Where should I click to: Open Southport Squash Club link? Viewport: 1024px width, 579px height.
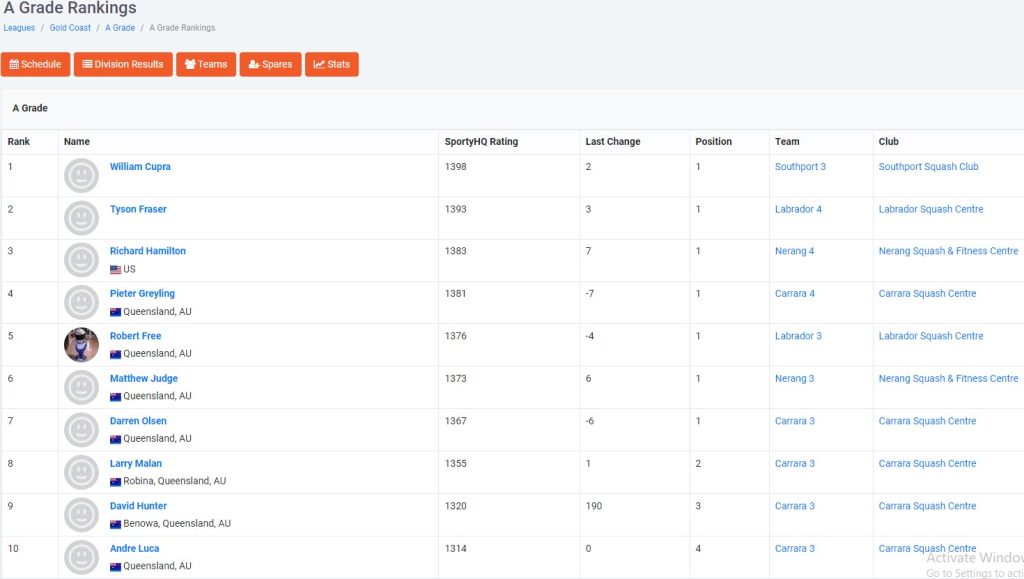(929, 166)
